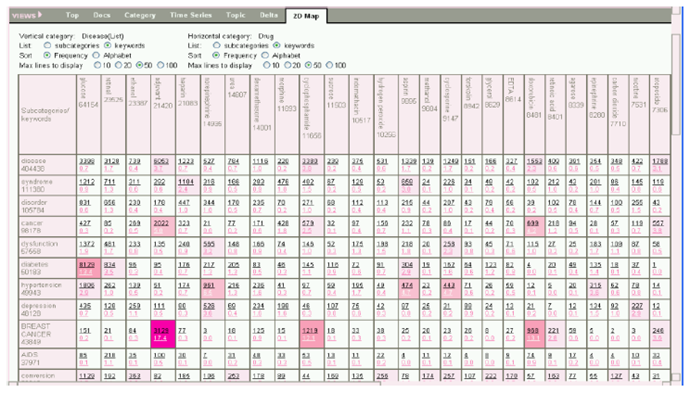Click the AIDS 37971 row header
The image size is (690, 393).
pos(47,359)
